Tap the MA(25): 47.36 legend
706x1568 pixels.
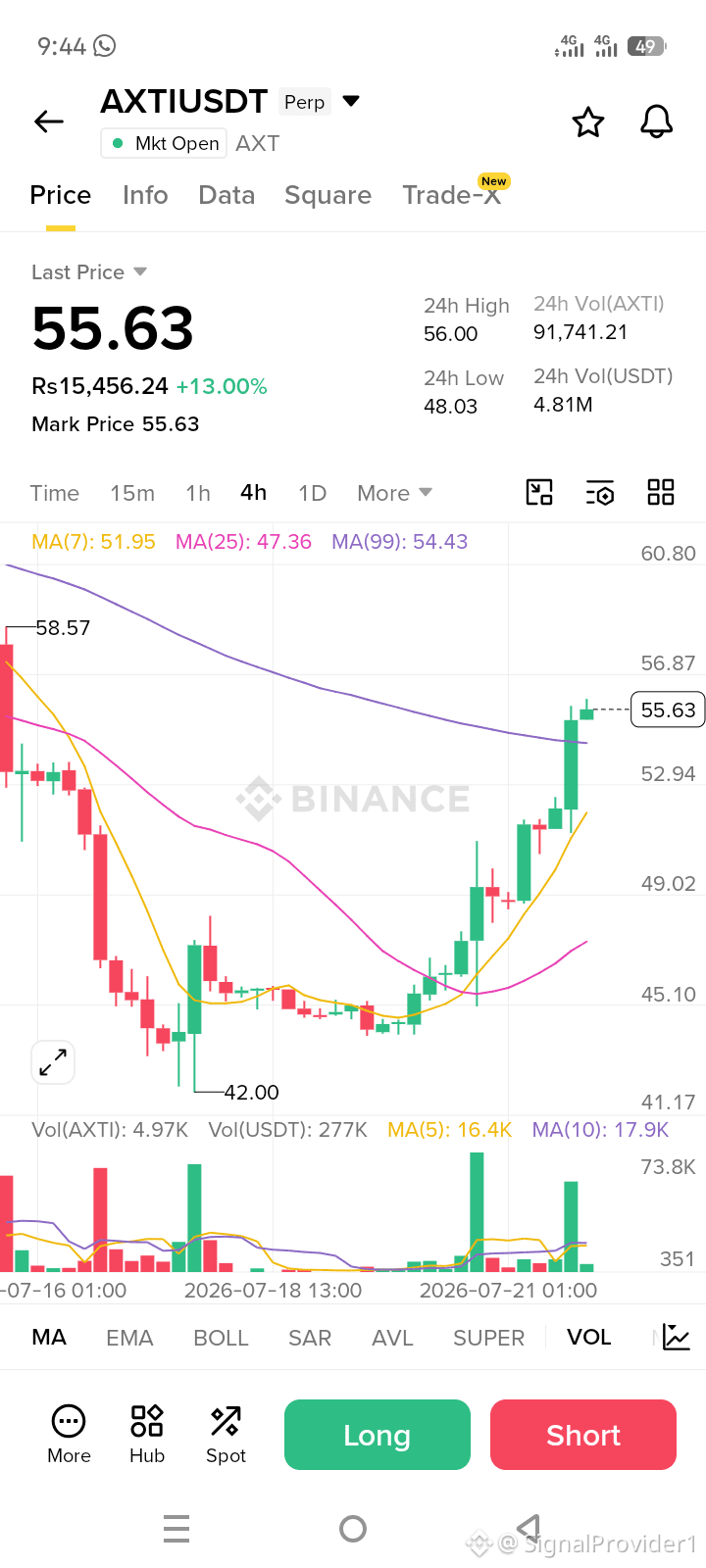click(x=243, y=541)
